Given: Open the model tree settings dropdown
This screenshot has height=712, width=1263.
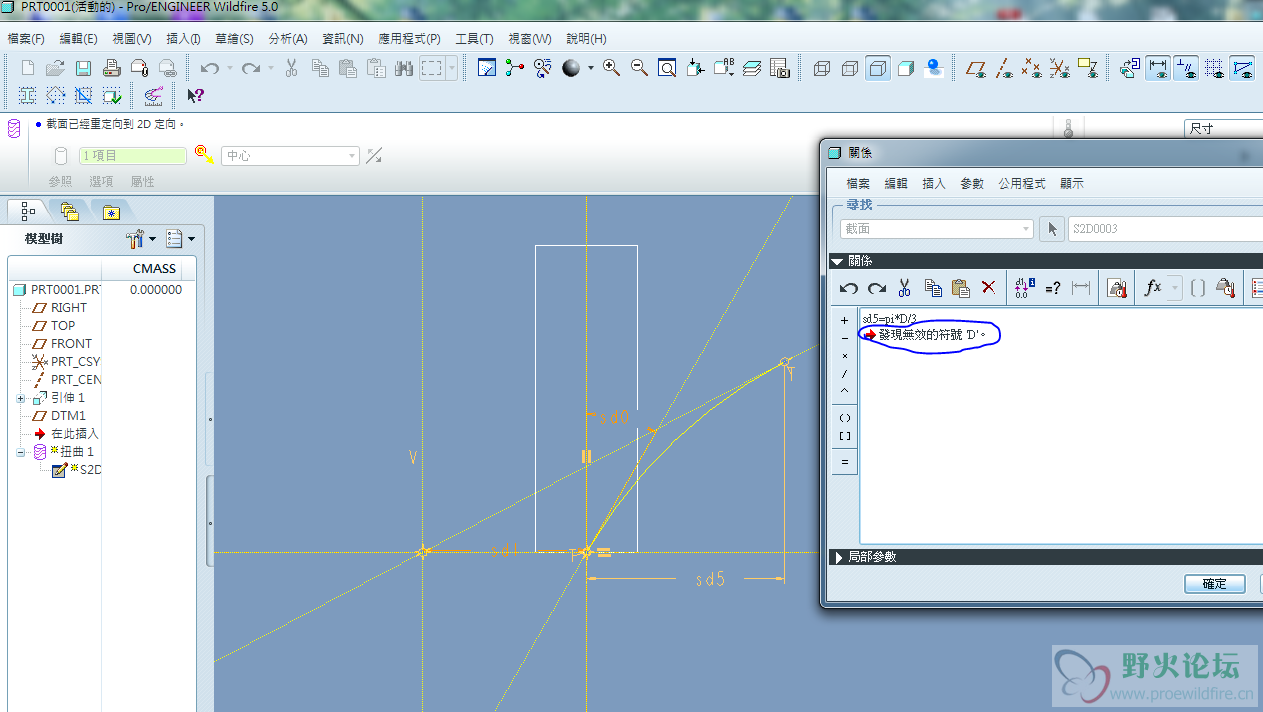Looking at the screenshot, I should coord(141,239).
